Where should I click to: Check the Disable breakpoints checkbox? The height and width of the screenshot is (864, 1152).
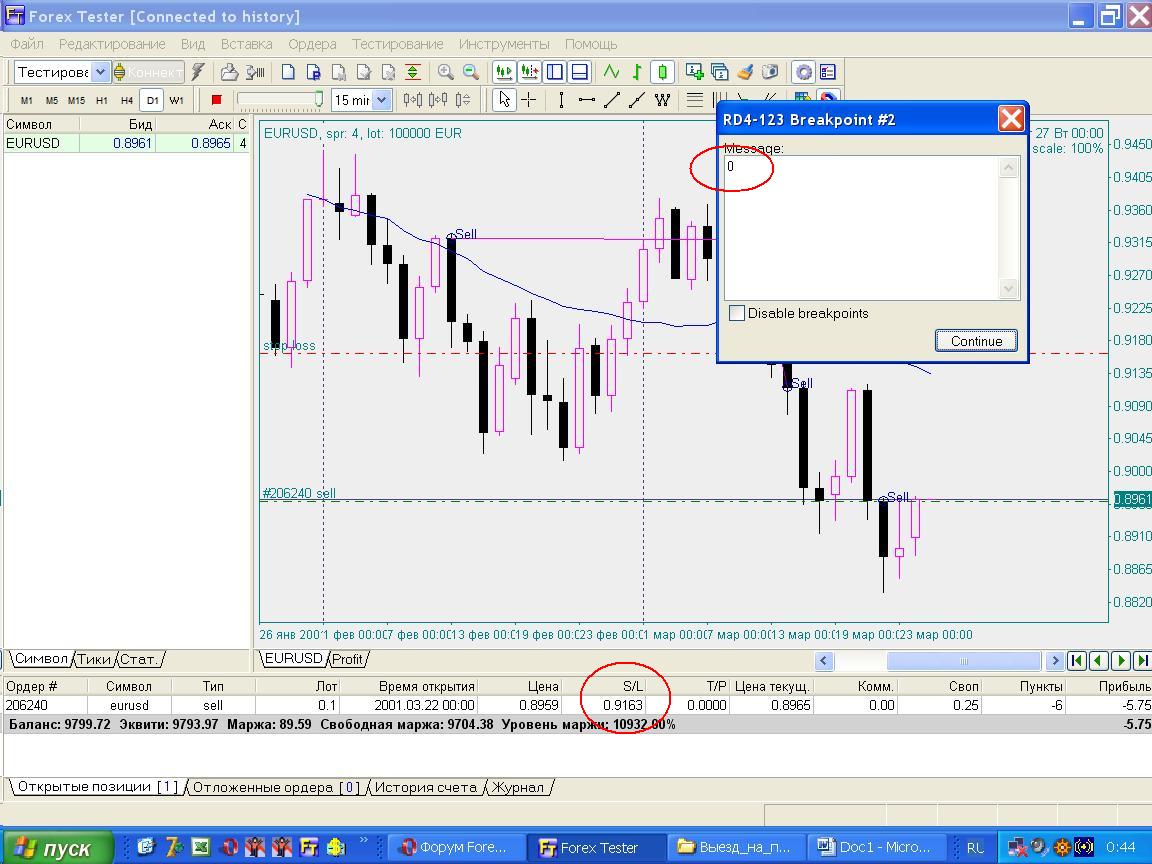737,313
